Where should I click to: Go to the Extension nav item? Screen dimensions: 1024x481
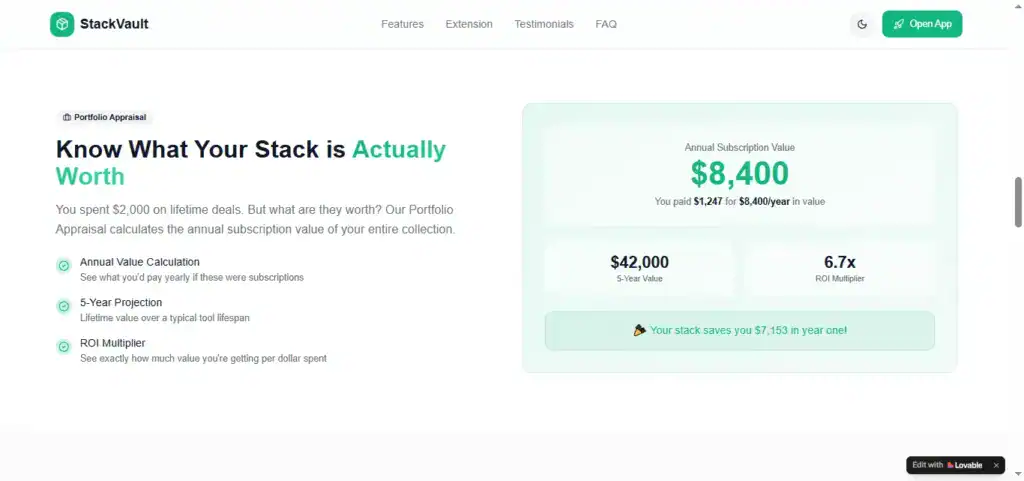(469, 24)
